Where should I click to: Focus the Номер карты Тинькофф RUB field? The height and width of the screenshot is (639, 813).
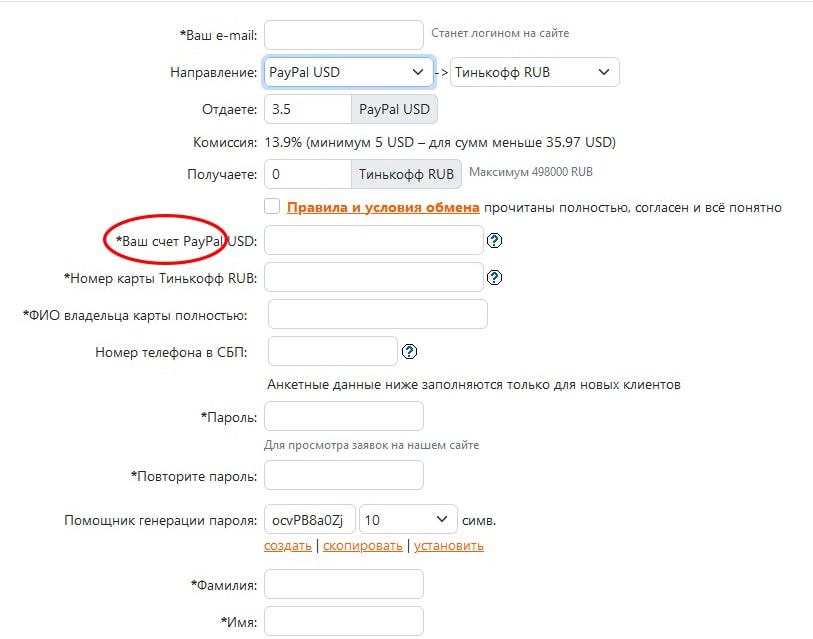coord(374,277)
